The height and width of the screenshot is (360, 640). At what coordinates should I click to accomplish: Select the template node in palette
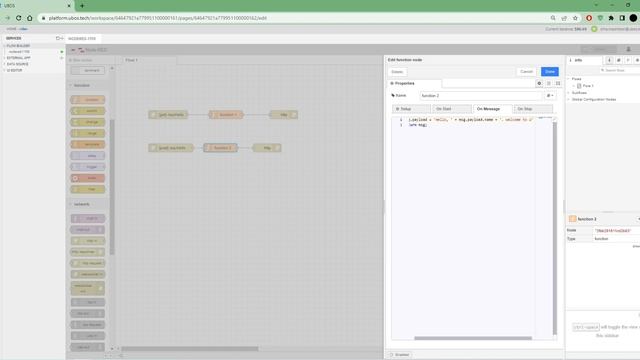click(88, 144)
